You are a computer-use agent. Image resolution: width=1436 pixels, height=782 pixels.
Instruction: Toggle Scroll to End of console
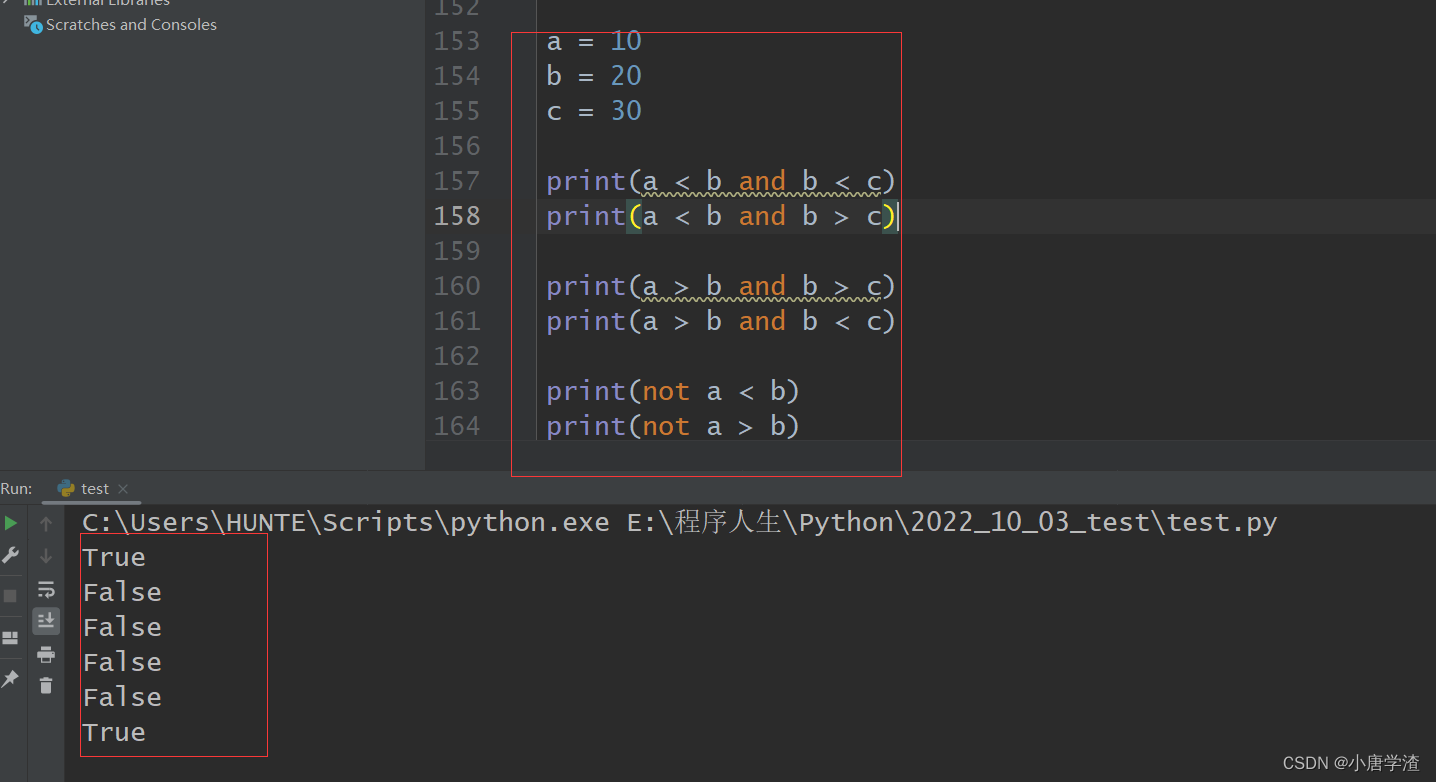click(46, 621)
